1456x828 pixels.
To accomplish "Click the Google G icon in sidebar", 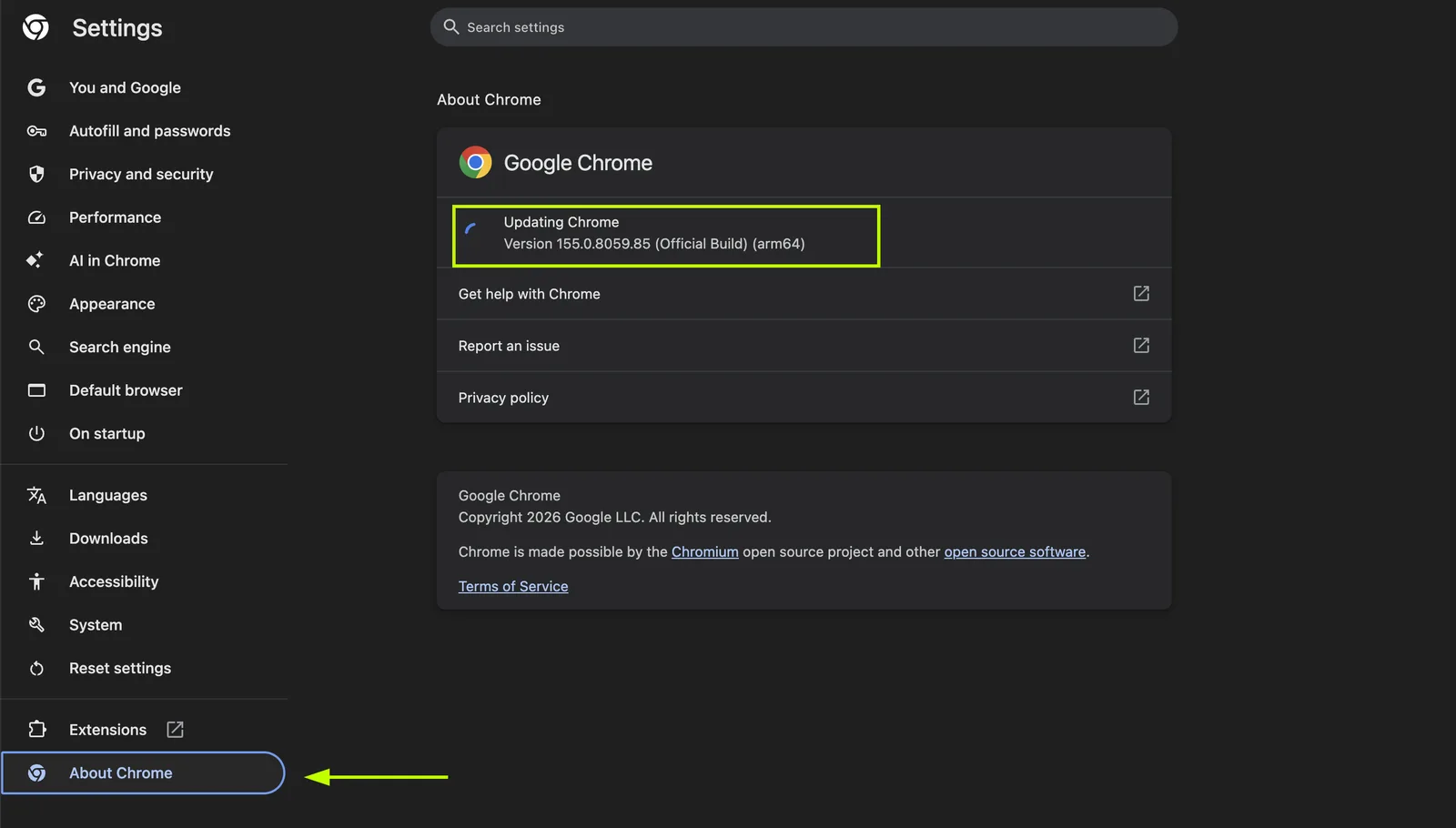I will pos(36,87).
